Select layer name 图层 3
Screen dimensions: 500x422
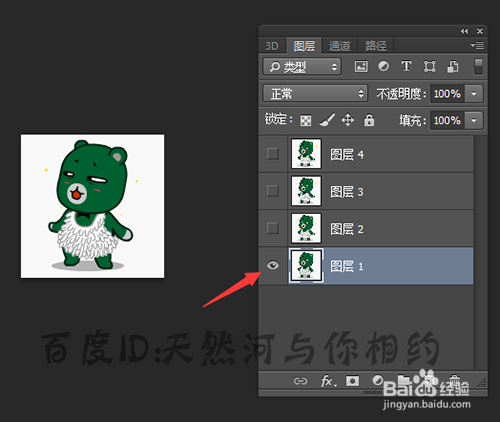pyautogui.click(x=347, y=192)
